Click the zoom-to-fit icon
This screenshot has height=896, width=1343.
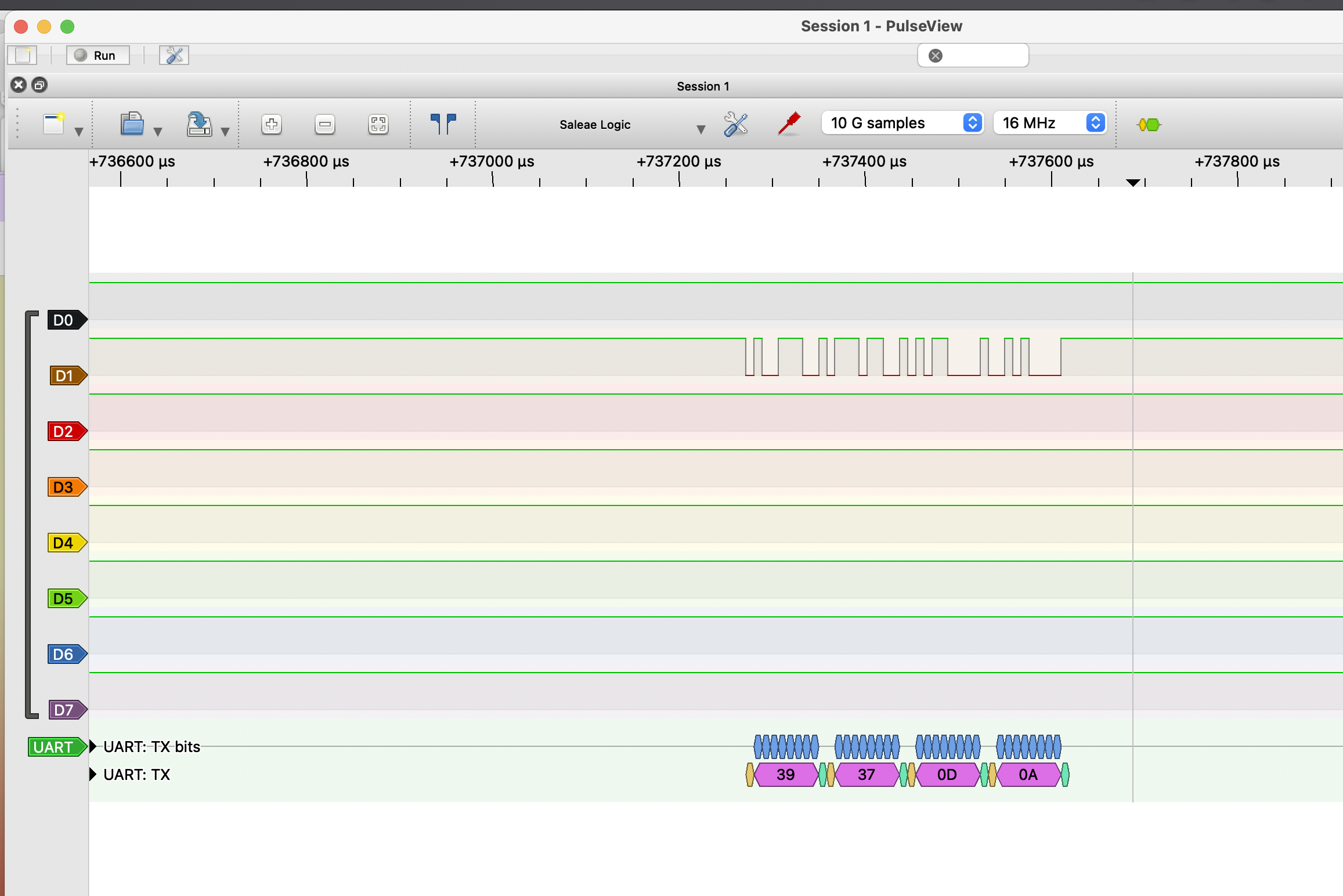click(378, 124)
